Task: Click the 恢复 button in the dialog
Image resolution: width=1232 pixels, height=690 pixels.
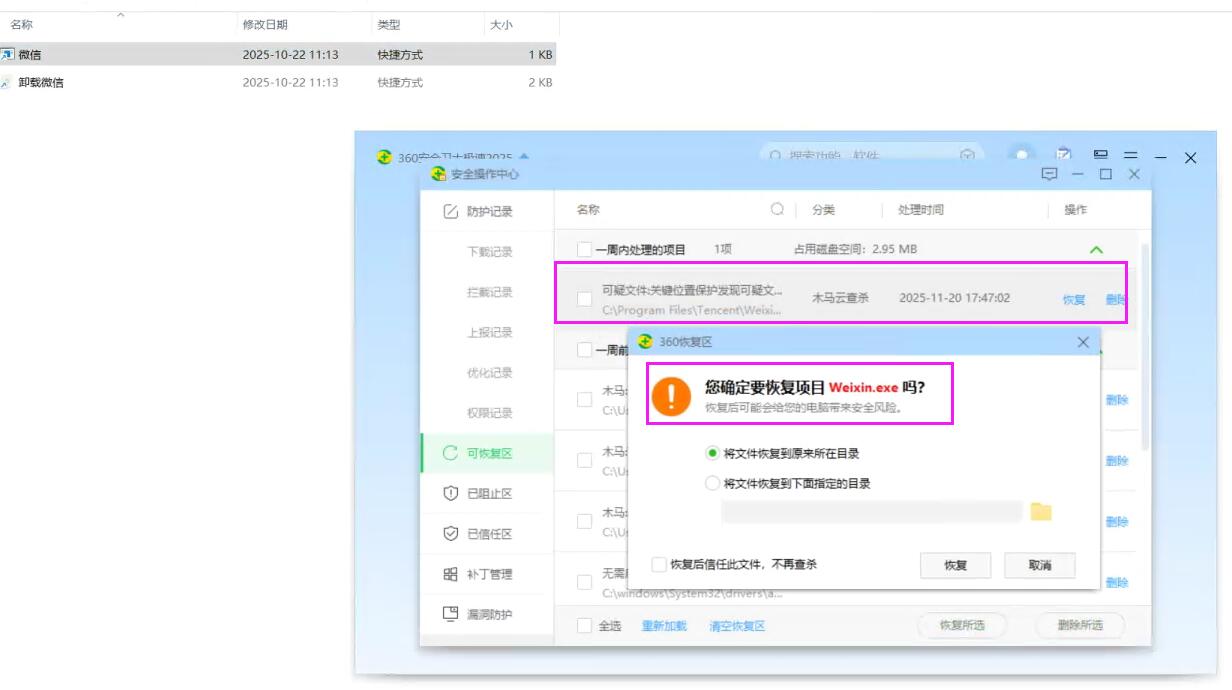Action: point(955,565)
